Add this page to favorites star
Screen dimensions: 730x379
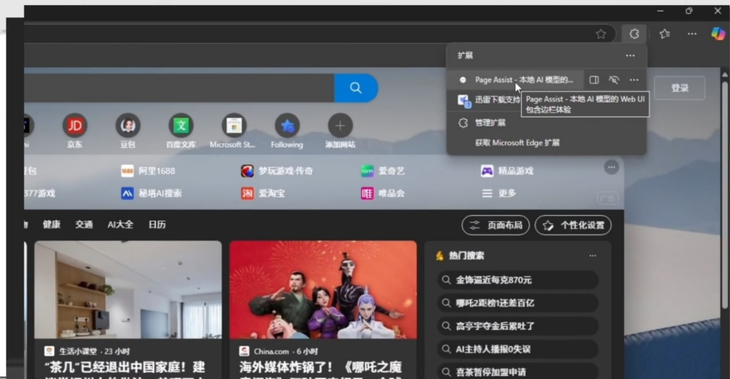pyautogui.click(x=601, y=34)
